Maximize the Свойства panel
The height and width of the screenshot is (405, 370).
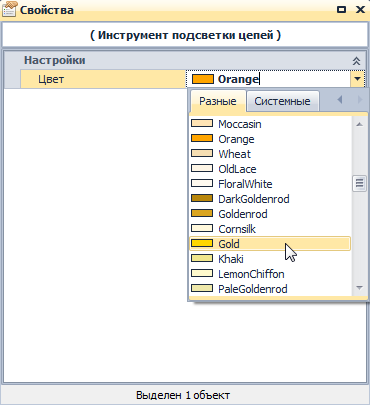click(x=342, y=9)
